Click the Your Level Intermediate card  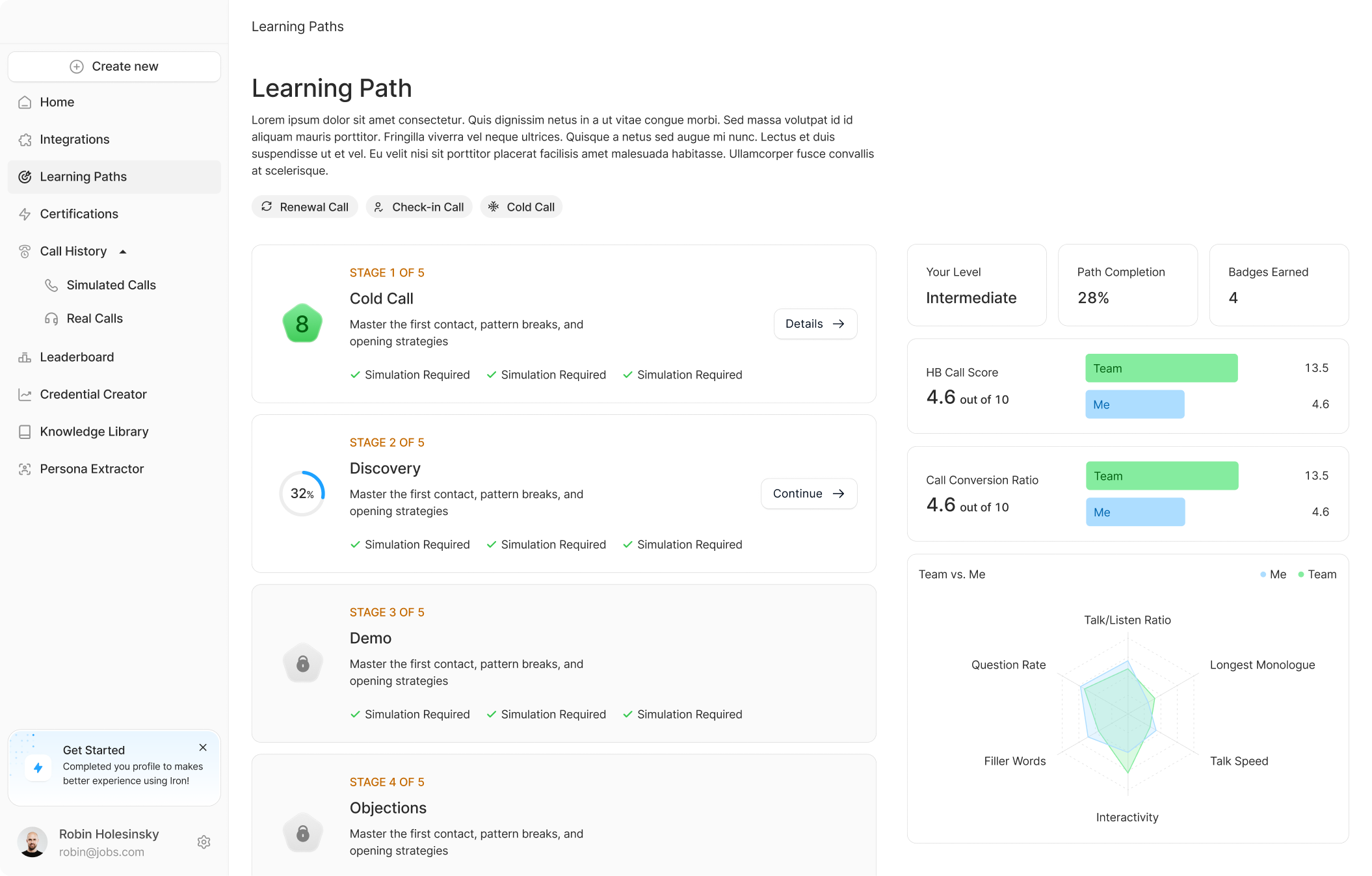977,285
